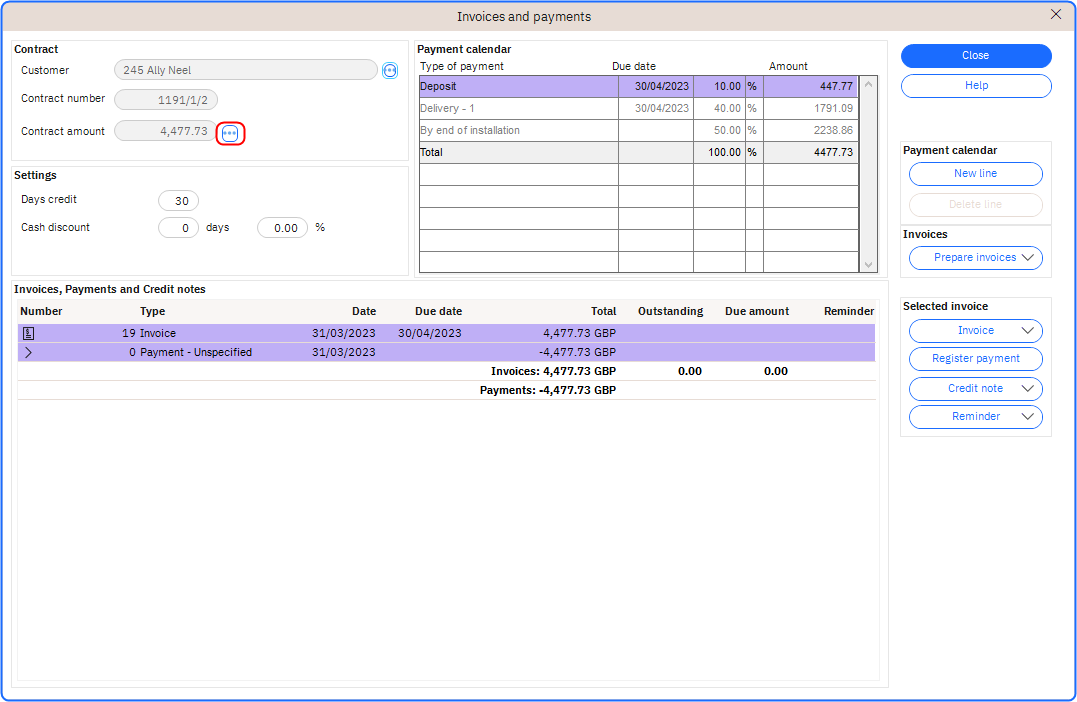Click the invoice document icon on row 19
Screen dimensions: 1077x702
pyautogui.click(x=29, y=332)
